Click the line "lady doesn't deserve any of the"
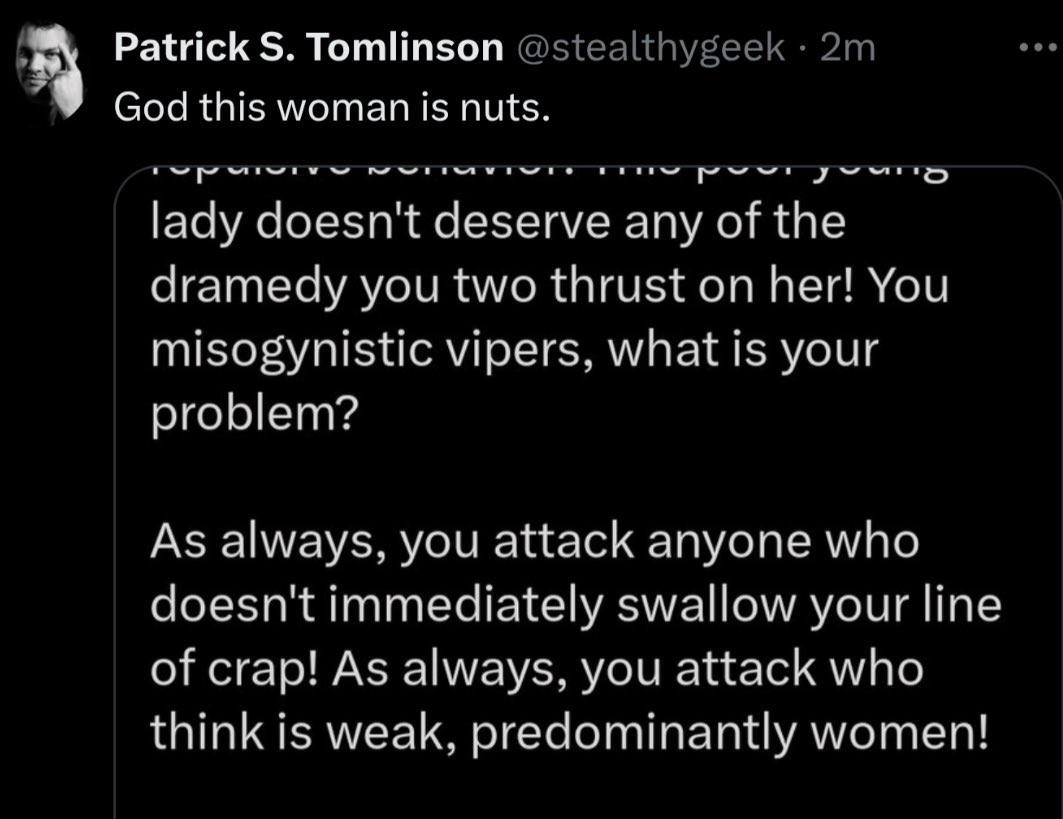This screenshot has height=819, width=1063. pos(498,222)
